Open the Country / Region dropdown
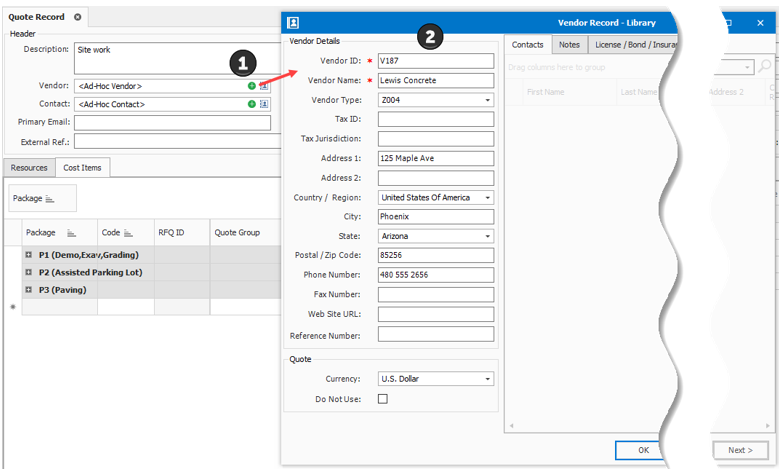This screenshot has width=779, height=472. click(x=488, y=198)
